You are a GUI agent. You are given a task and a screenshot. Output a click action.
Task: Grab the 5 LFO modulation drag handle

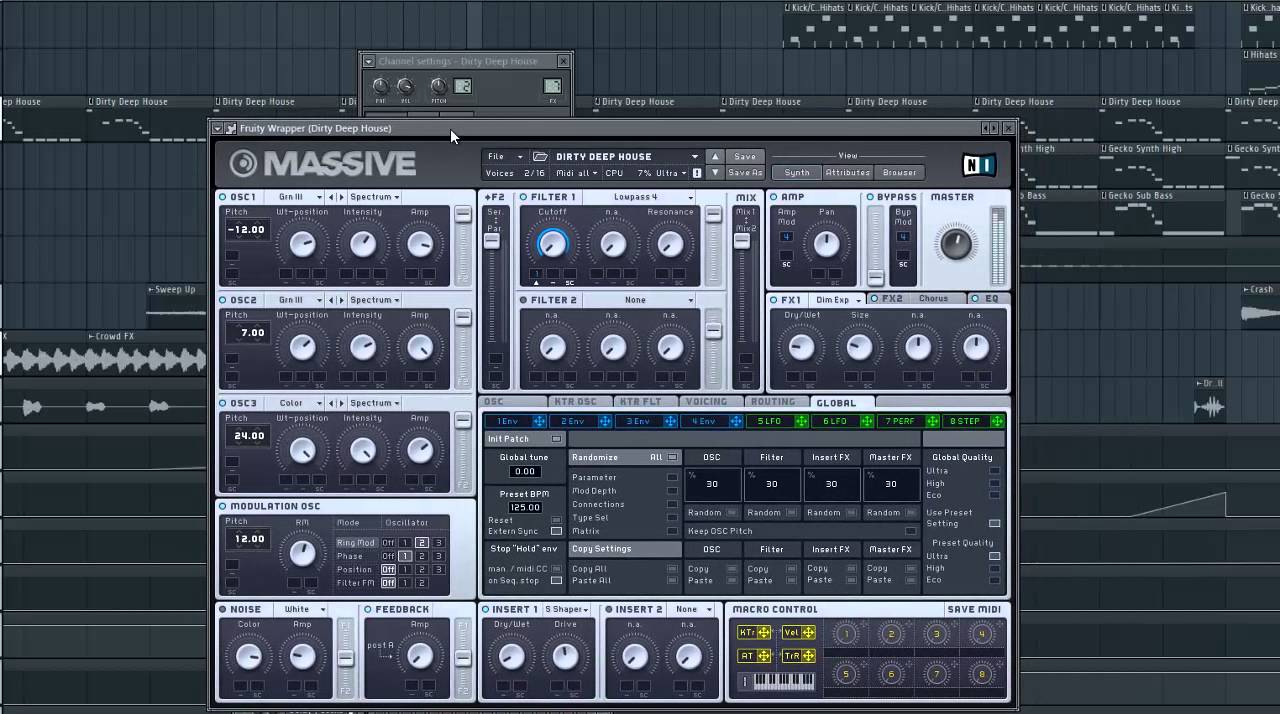tap(801, 421)
